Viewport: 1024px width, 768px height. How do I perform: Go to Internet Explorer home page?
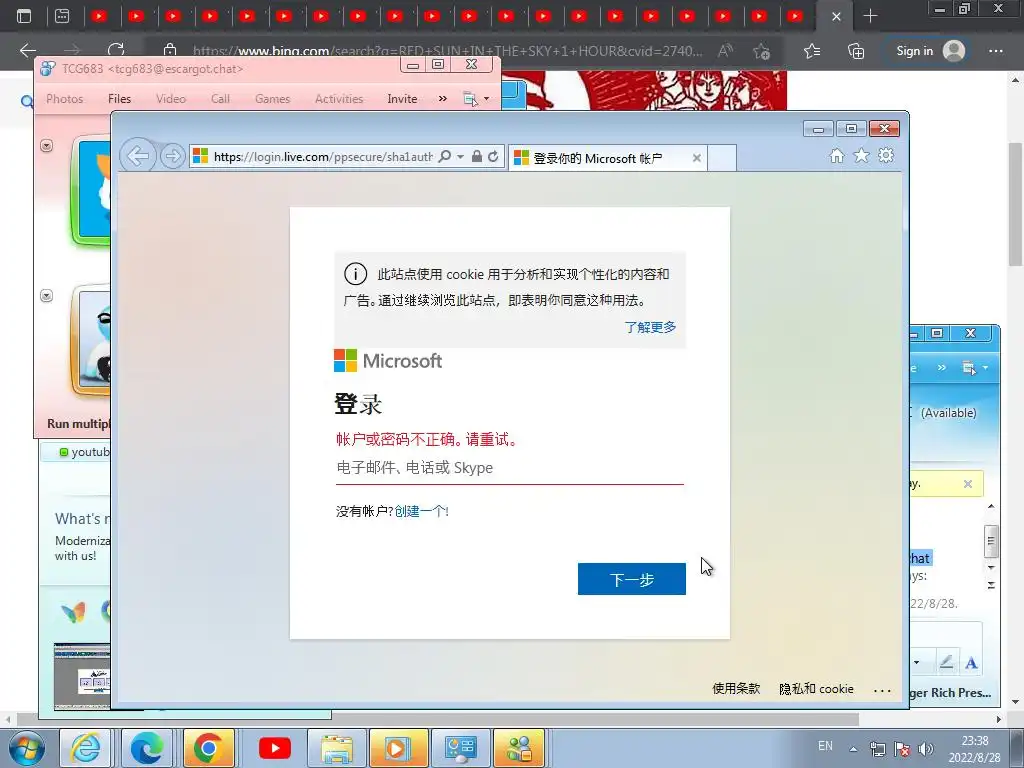point(837,155)
